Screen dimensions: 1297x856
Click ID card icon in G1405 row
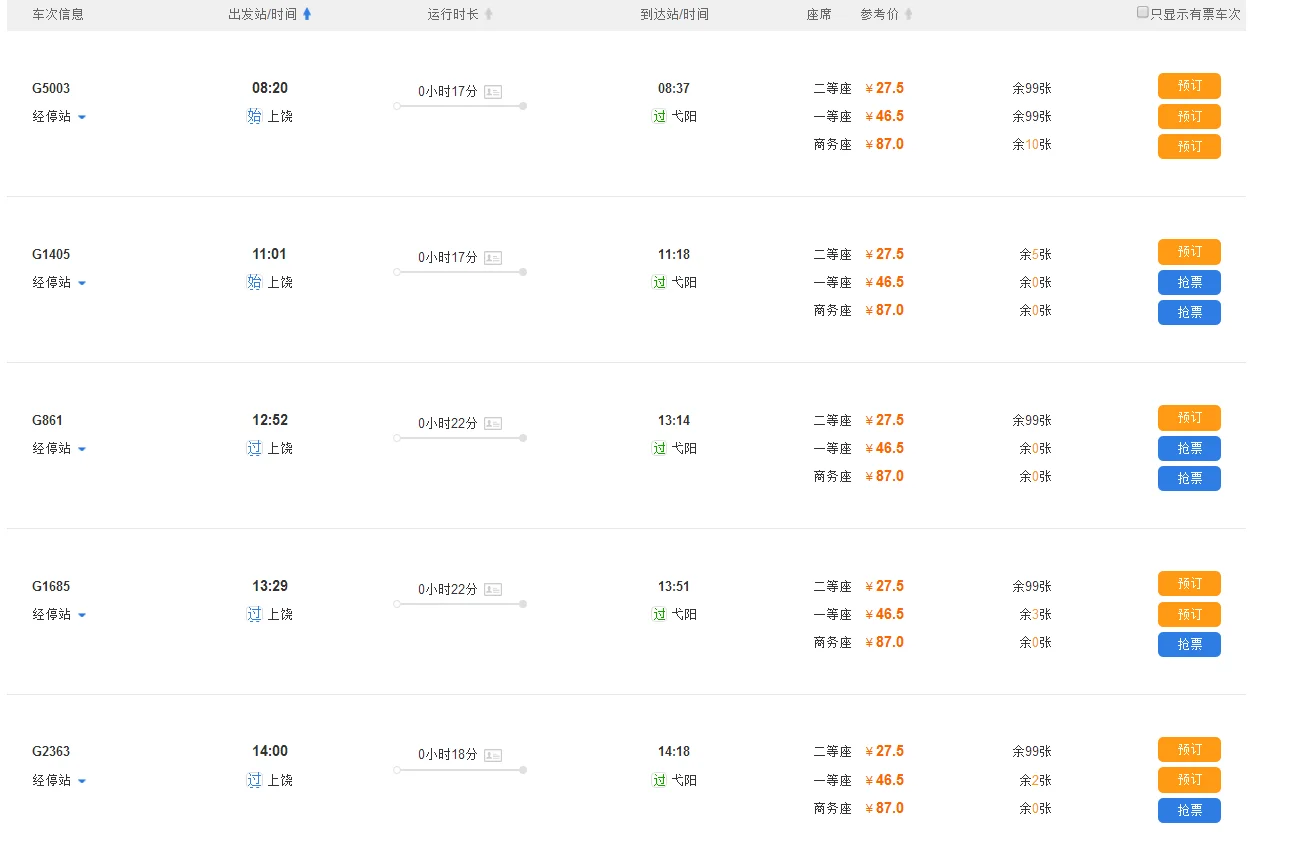pyautogui.click(x=492, y=258)
